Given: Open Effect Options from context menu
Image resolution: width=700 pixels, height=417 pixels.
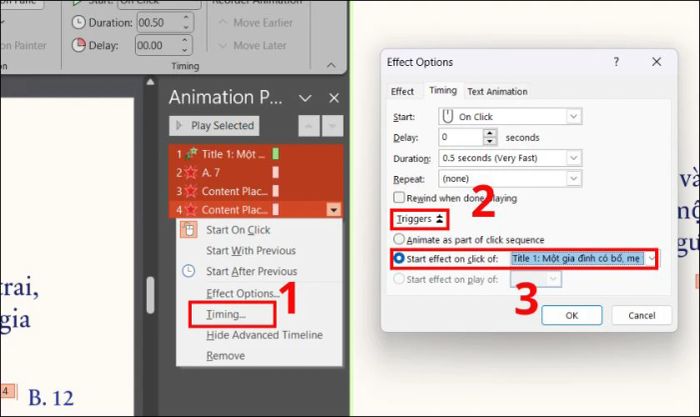Looking at the screenshot, I should [x=243, y=293].
